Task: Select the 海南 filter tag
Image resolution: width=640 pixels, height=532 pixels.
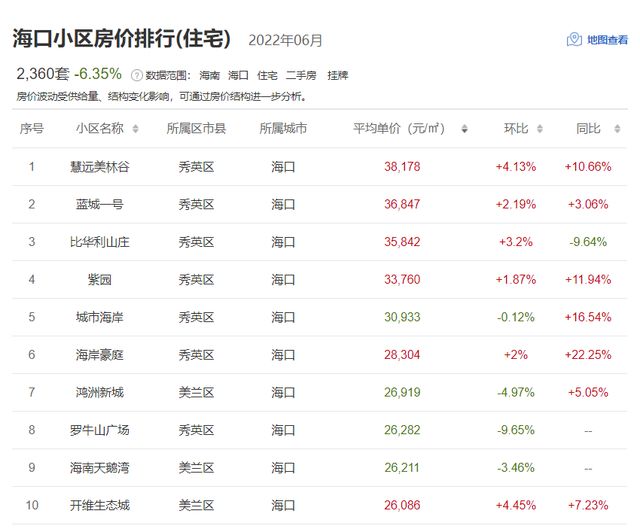Action: coord(209,76)
